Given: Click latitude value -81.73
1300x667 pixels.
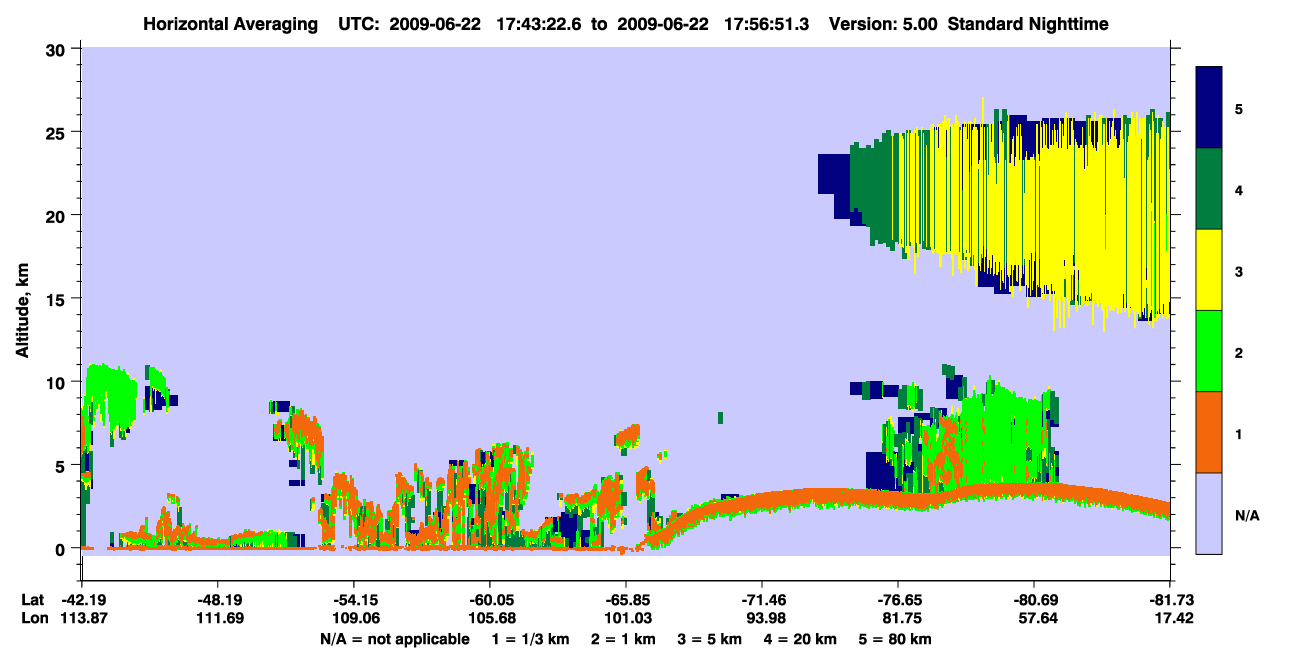Looking at the screenshot, I should tap(1170, 601).
